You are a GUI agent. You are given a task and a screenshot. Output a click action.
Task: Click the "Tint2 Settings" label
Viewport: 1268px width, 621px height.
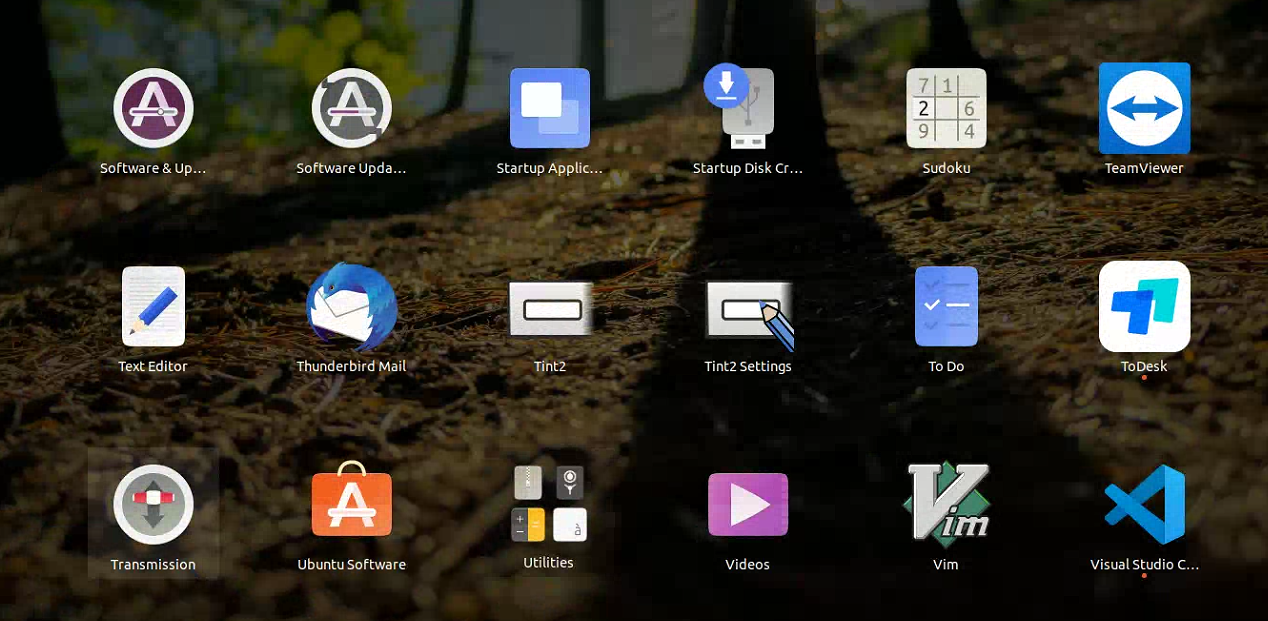[748, 366]
